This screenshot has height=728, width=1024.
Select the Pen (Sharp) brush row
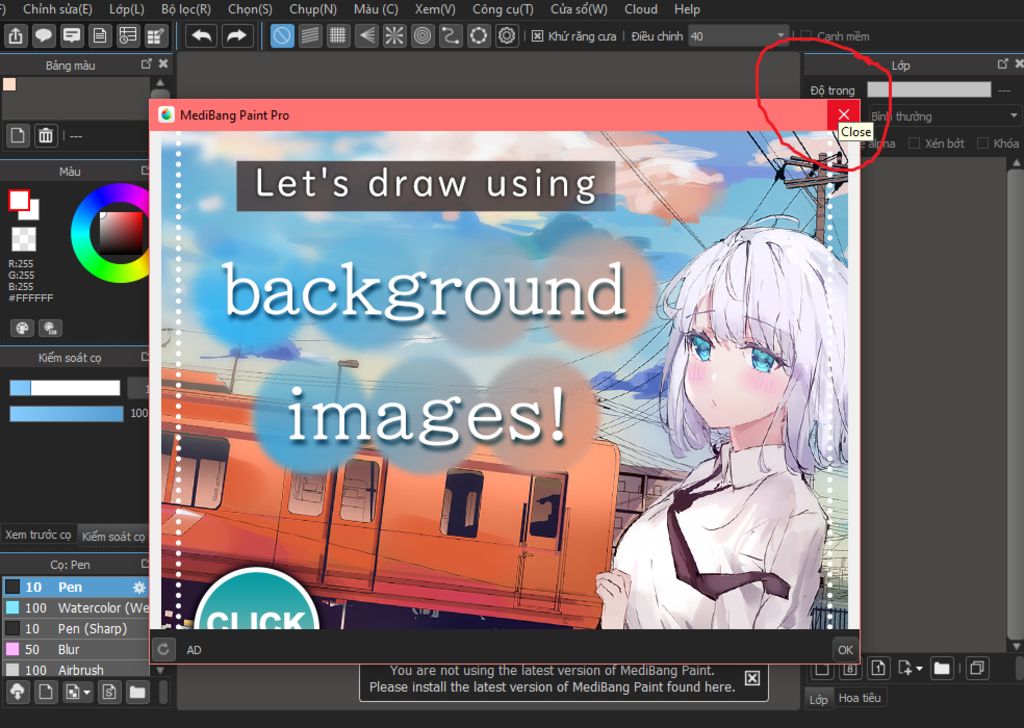coord(76,629)
